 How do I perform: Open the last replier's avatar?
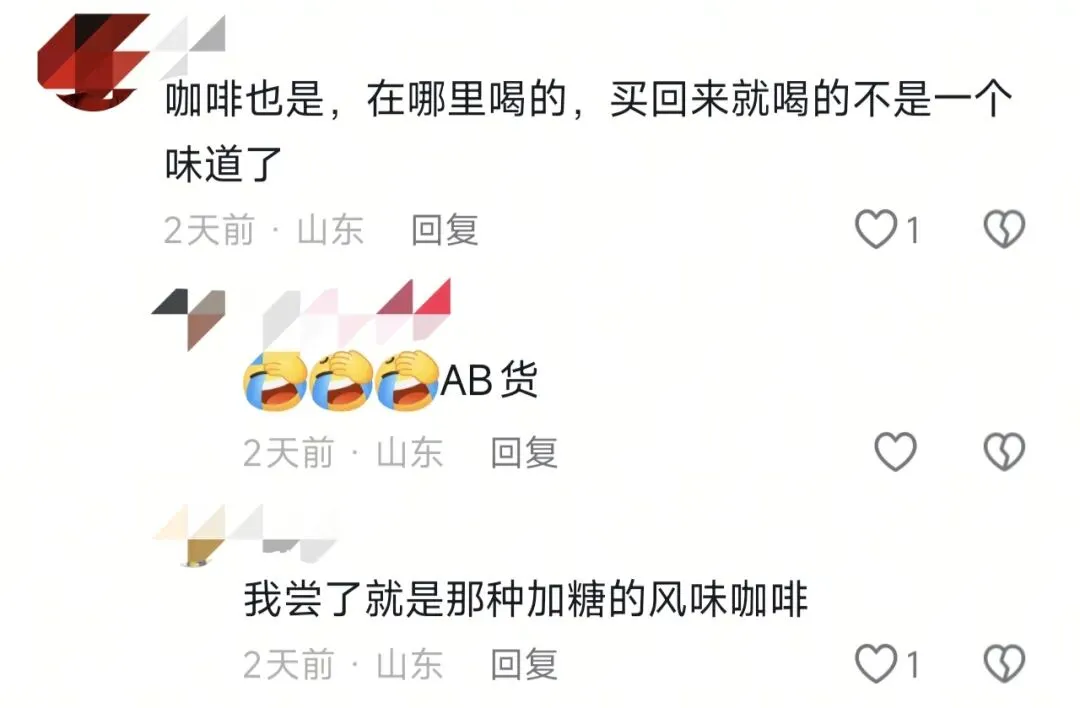point(189,536)
